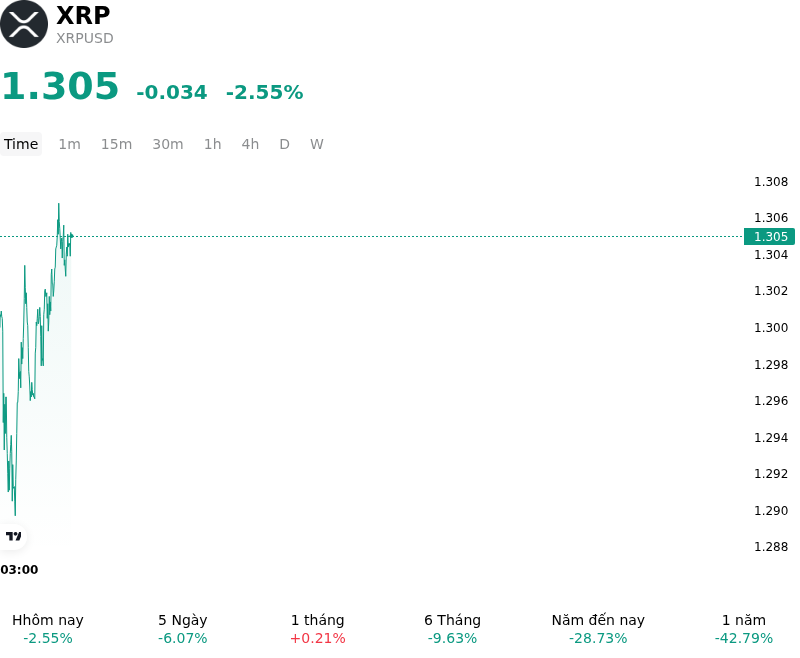Click the 1.305 current price label on axis
800x658 pixels.
tap(769, 237)
